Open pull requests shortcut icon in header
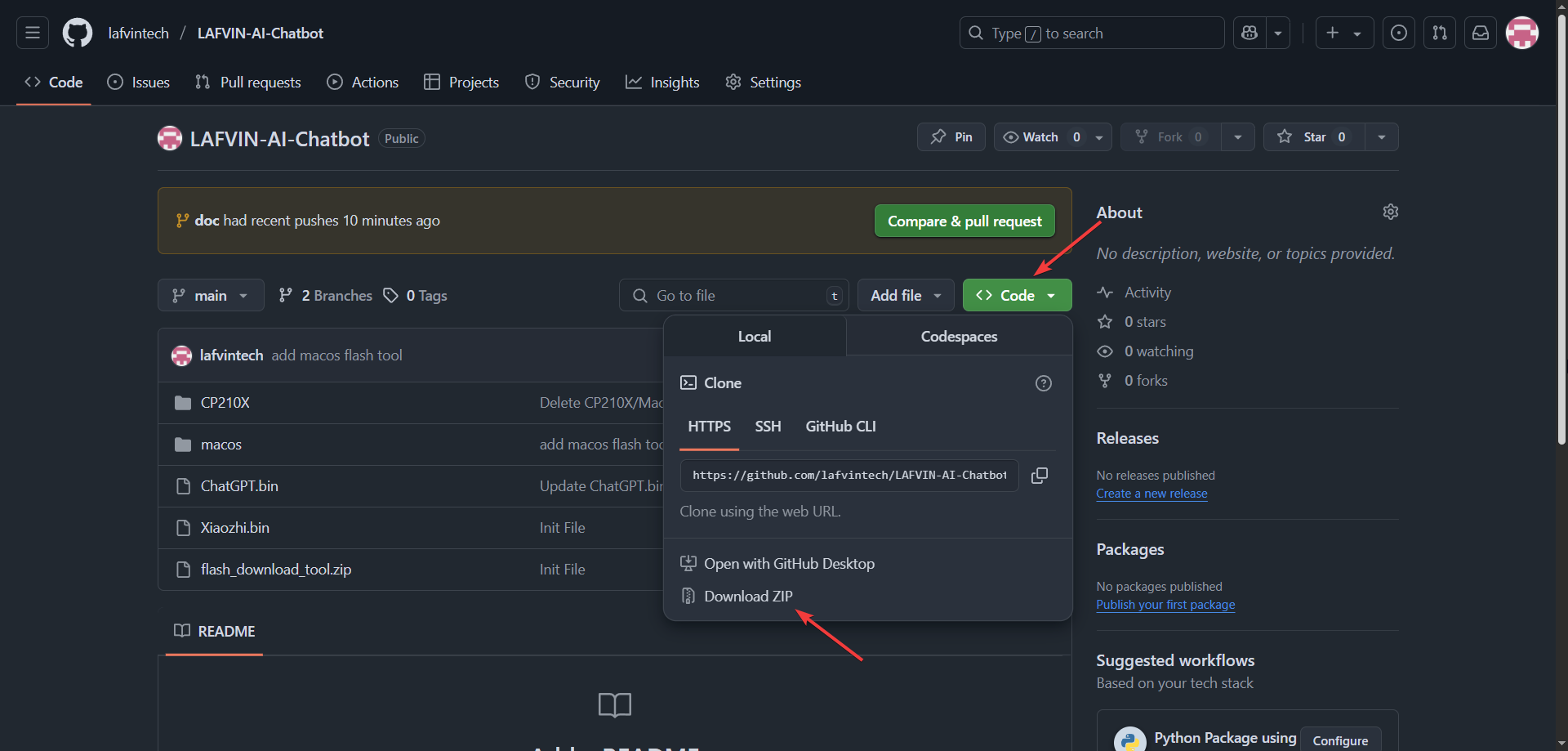Screen dimensions: 1568x751 tap(1440, 33)
